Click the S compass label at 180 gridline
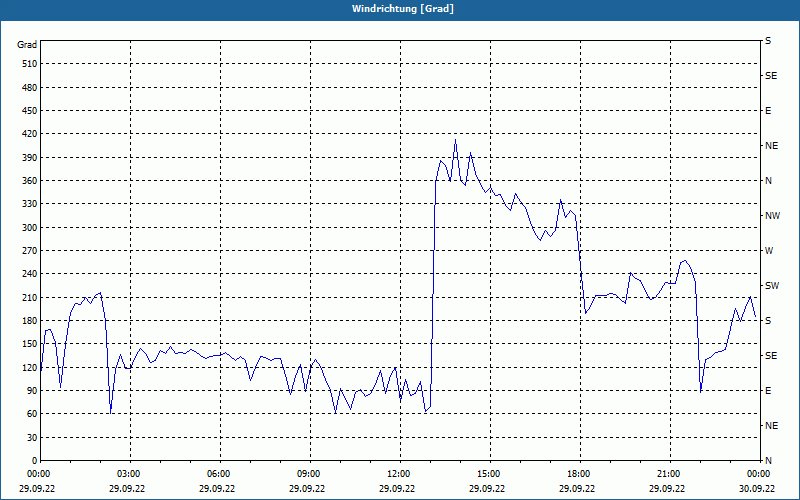 pyautogui.click(x=768, y=321)
